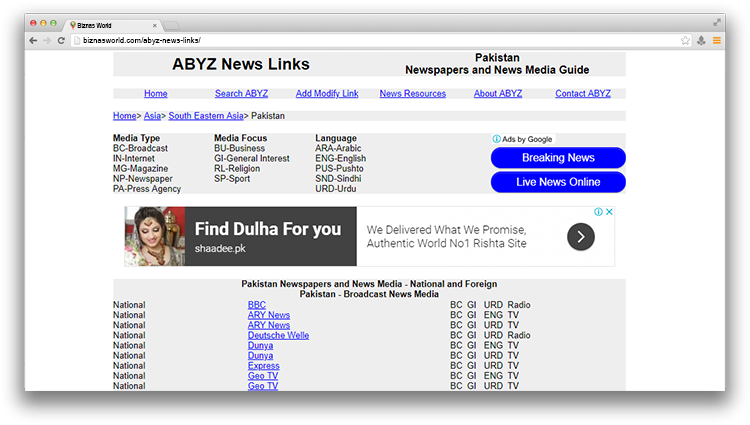Click the BC-Broadcast legend entry
The height and width of the screenshot is (425, 750).
pyautogui.click(x=140, y=148)
